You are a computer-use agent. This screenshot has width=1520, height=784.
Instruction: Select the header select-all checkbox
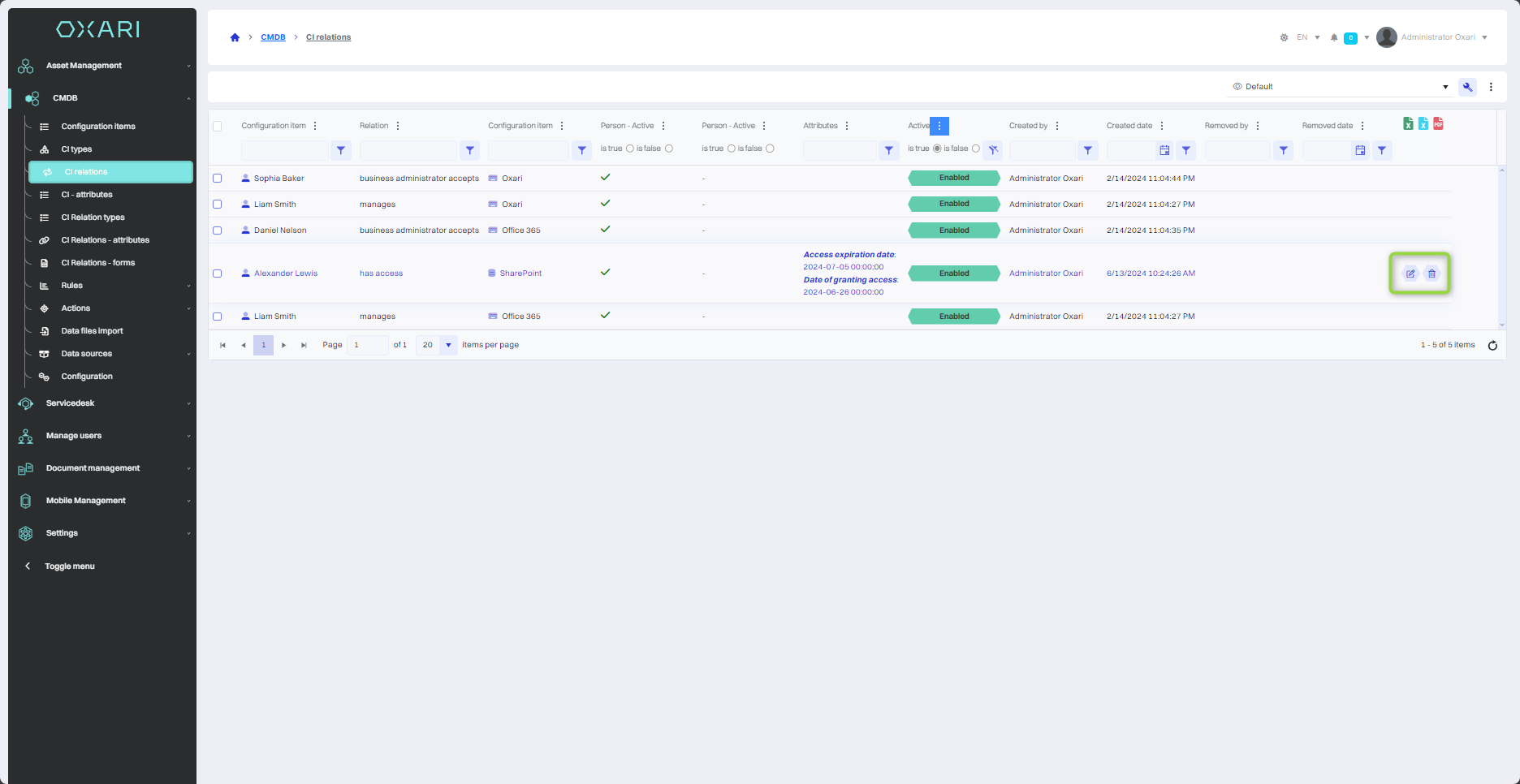coord(218,126)
